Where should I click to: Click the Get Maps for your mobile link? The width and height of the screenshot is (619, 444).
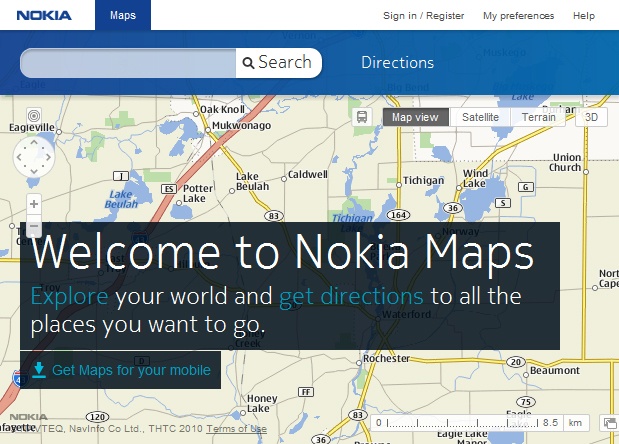coord(131,370)
